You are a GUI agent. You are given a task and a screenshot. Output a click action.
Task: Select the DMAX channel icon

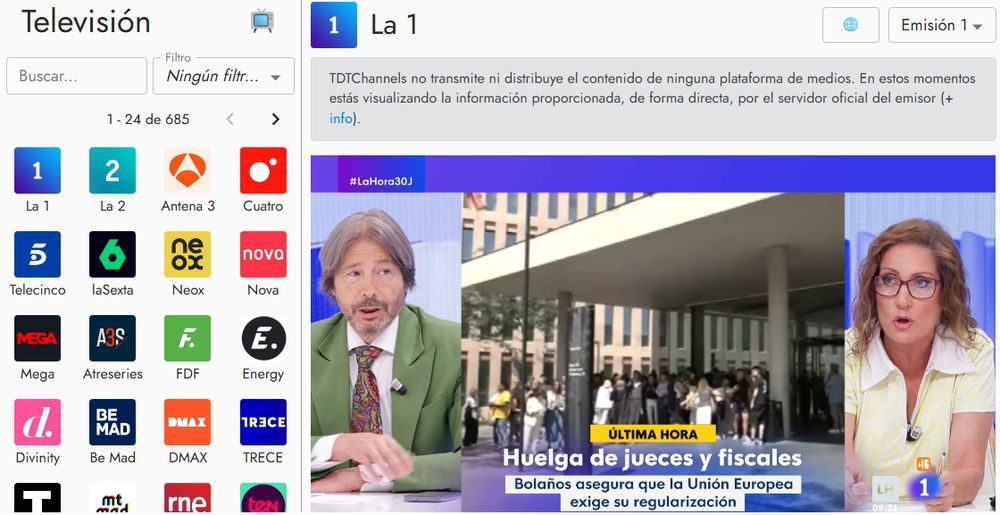[188, 422]
